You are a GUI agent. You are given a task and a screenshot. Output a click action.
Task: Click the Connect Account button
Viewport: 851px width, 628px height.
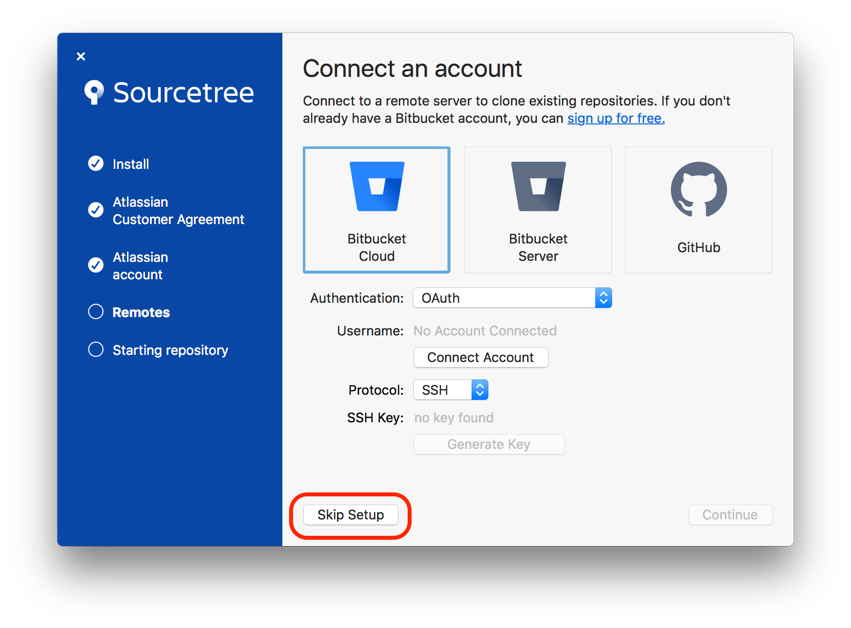coord(481,357)
